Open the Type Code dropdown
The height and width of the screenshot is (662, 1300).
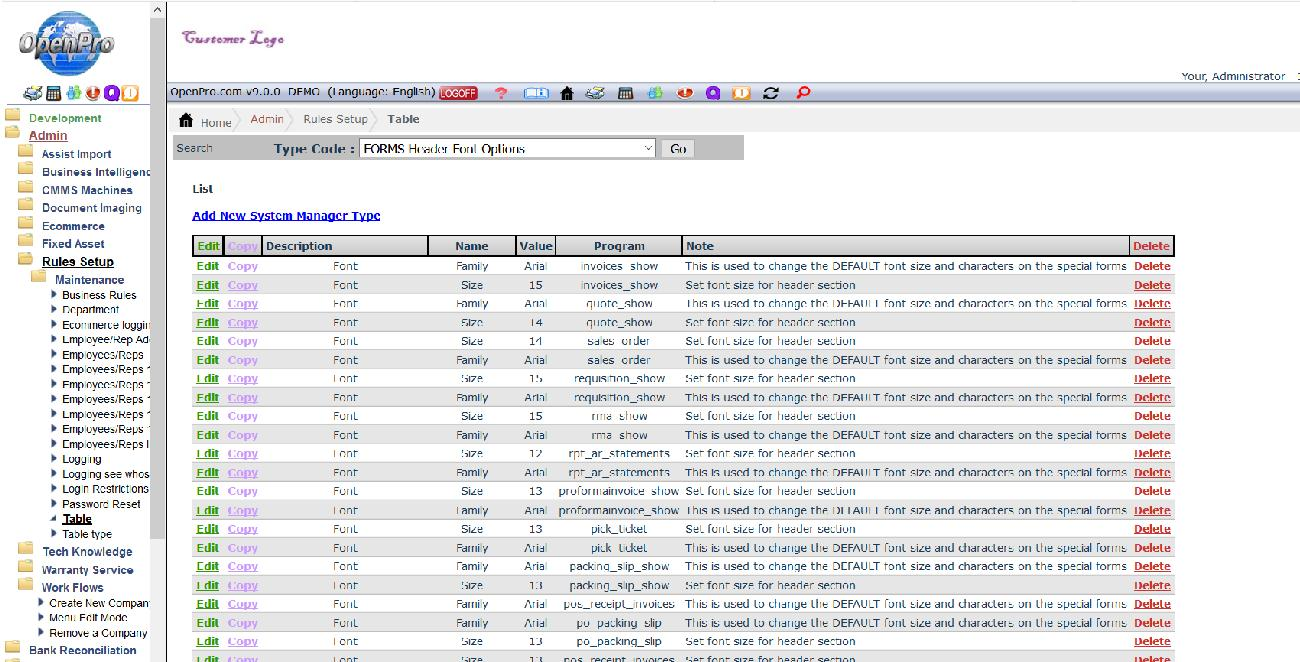508,149
